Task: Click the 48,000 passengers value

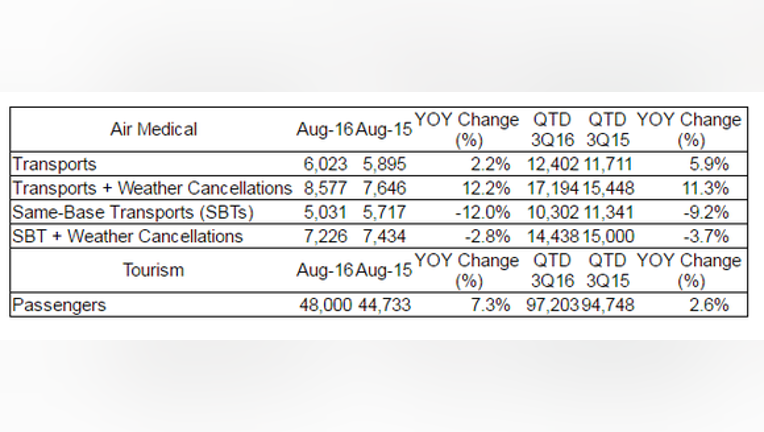Action: click(325, 305)
